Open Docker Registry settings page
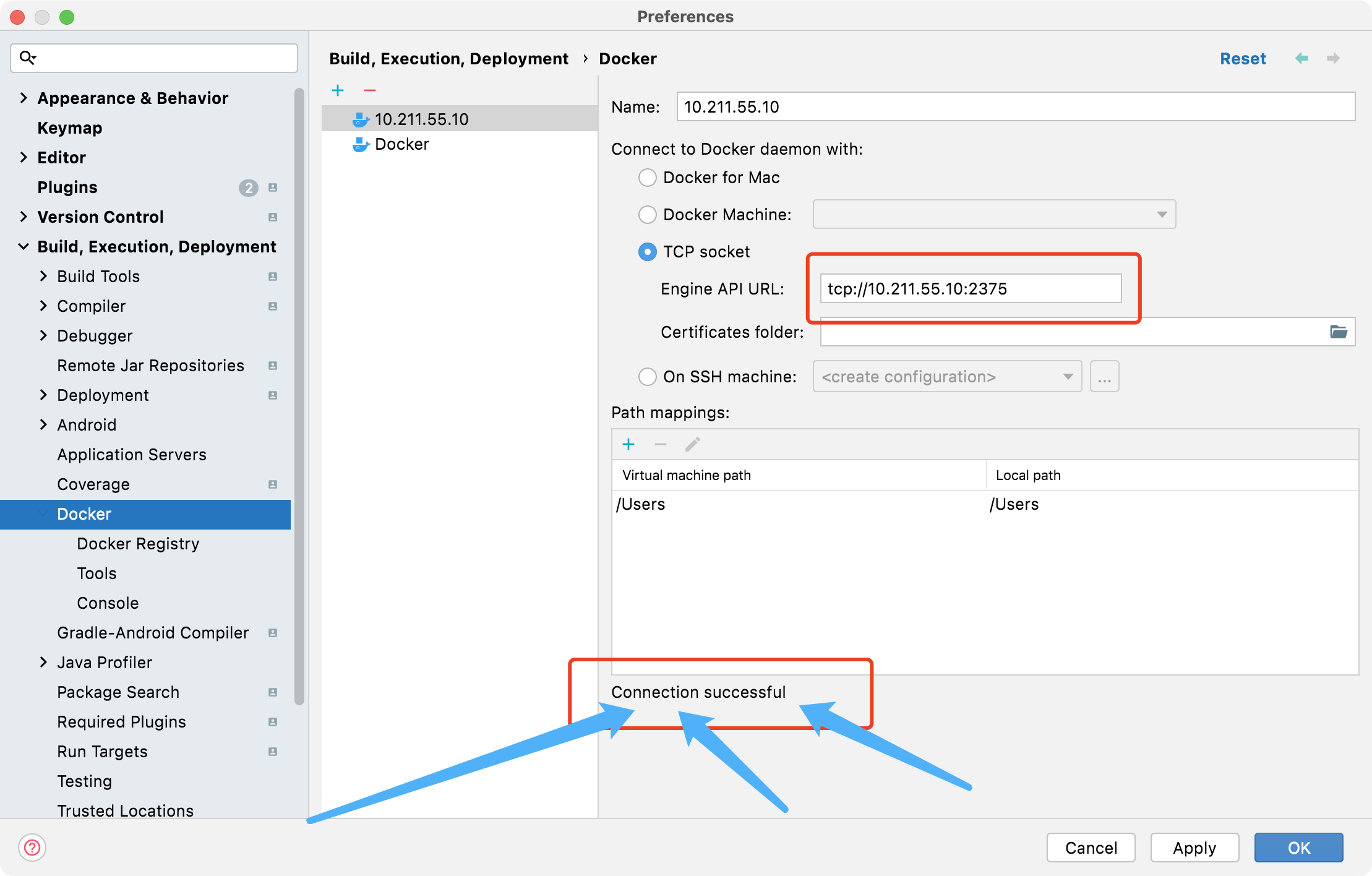The width and height of the screenshot is (1372, 876). click(x=138, y=544)
